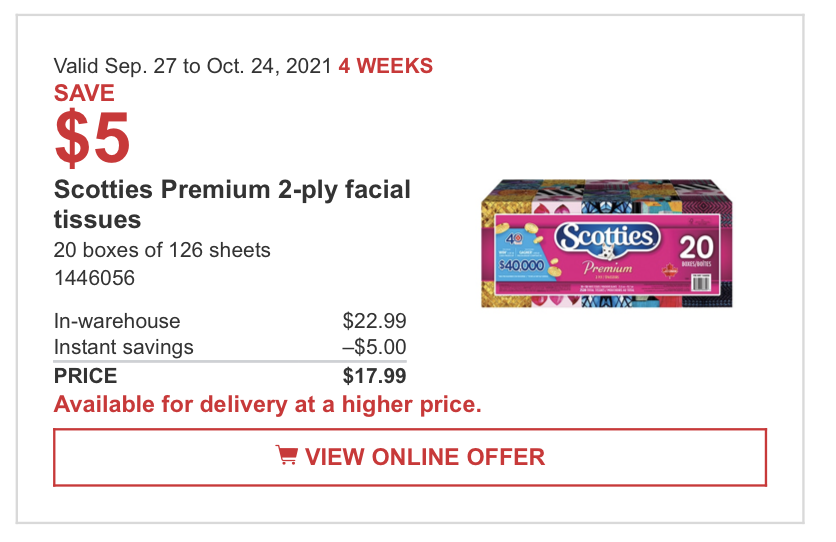Click the red SAVE label

coord(84,93)
